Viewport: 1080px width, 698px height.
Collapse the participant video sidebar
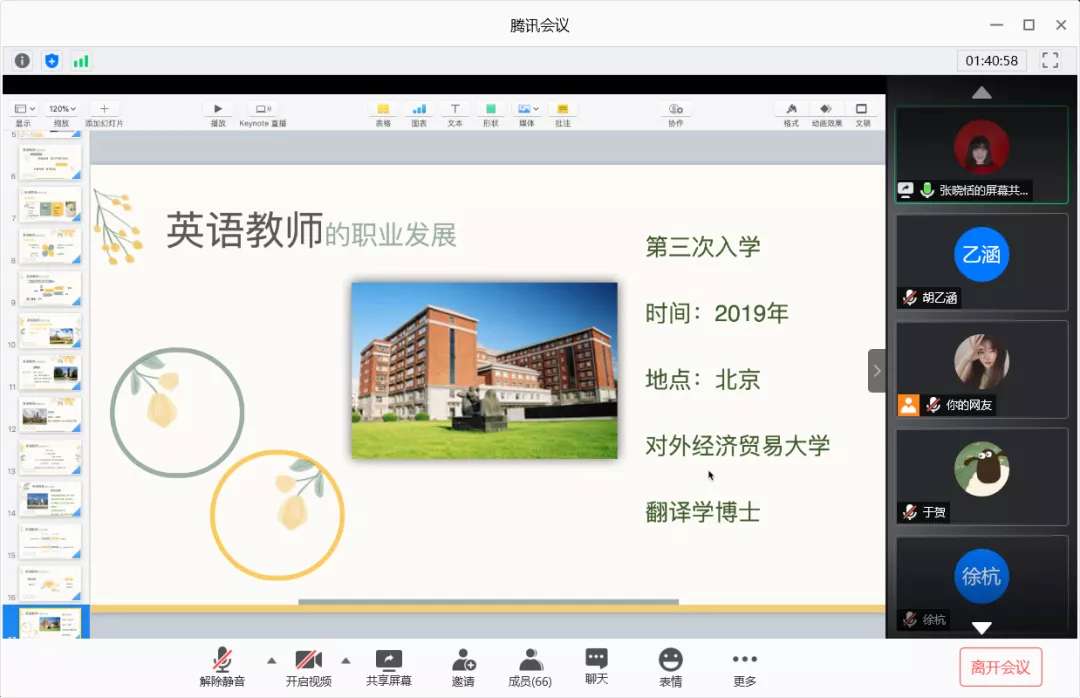(x=877, y=371)
